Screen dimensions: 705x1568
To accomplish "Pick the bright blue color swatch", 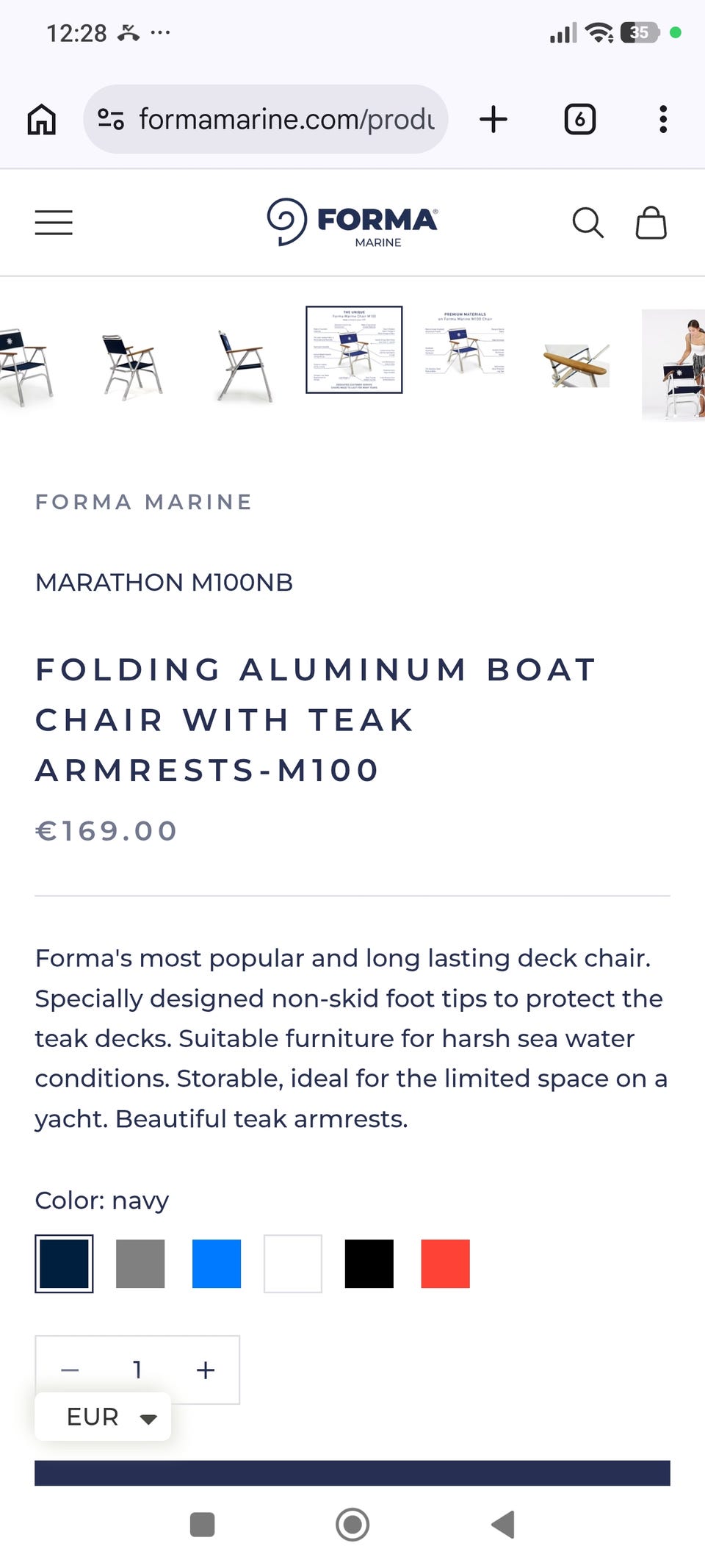I will [217, 1264].
